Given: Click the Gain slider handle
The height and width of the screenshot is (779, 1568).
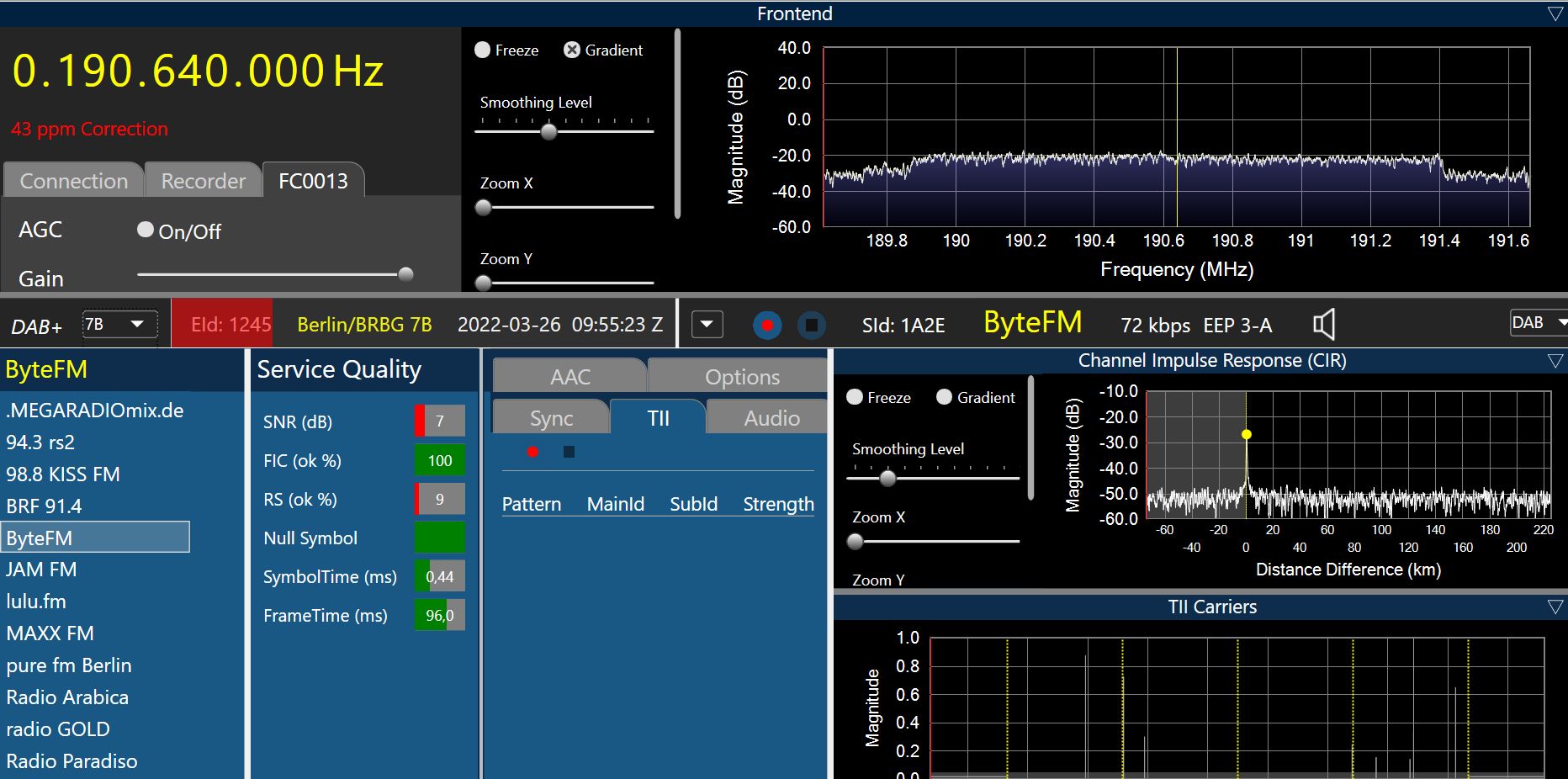Looking at the screenshot, I should click(405, 274).
